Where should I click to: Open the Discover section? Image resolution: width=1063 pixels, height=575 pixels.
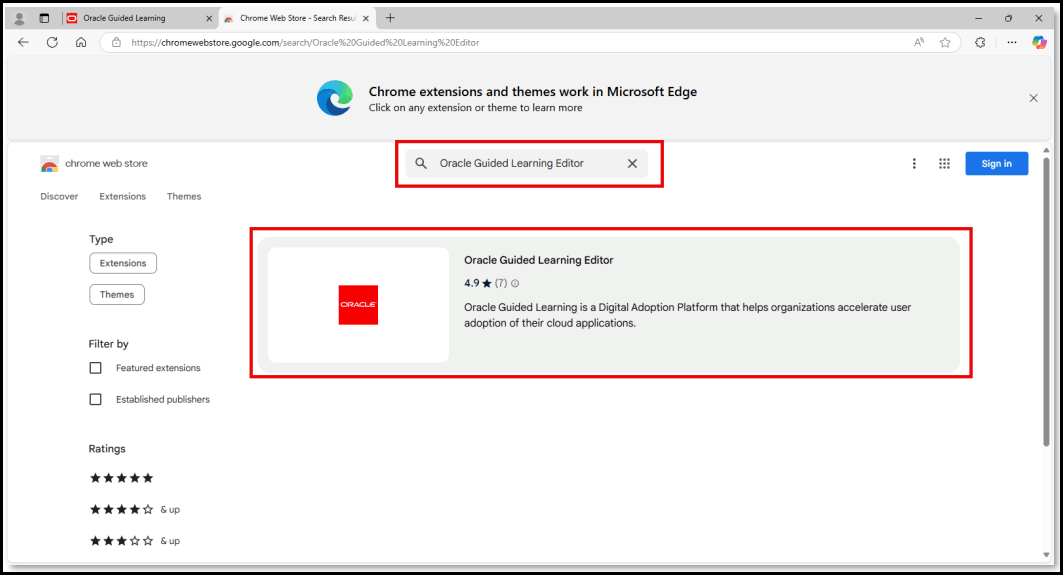point(59,196)
